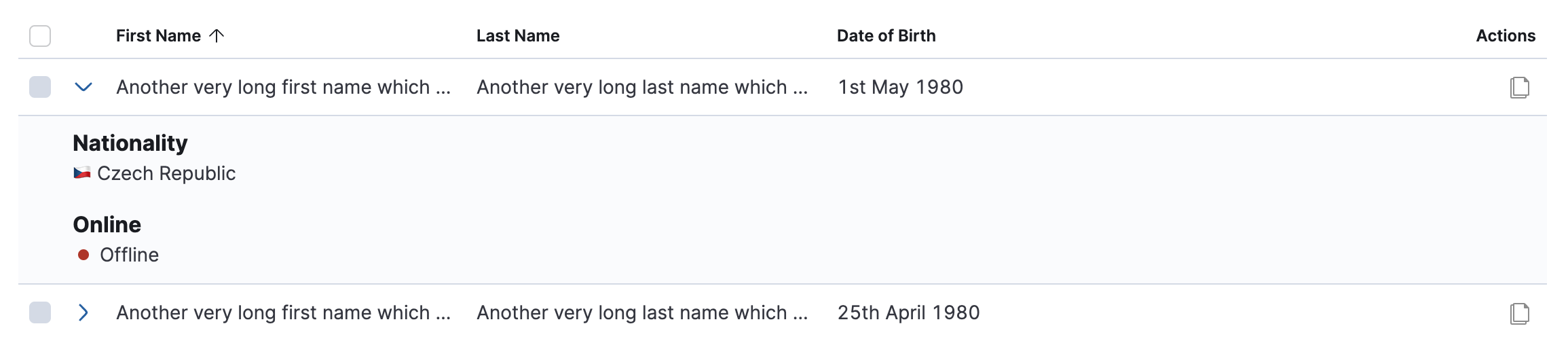The width and height of the screenshot is (1568, 341).
Task: Check the first row's checkbox
Action: (40, 87)
